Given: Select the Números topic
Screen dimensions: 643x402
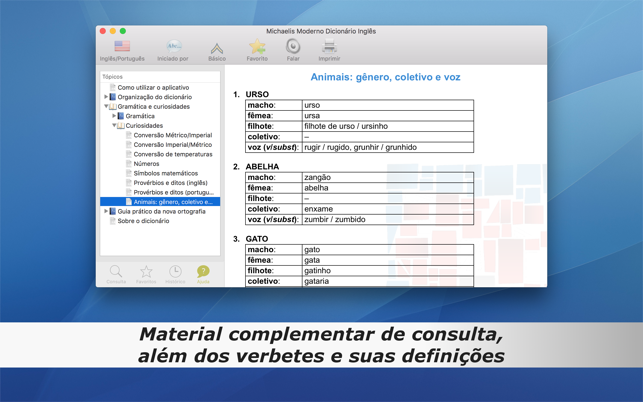Looking at the screenshot, I should [146, 164].
